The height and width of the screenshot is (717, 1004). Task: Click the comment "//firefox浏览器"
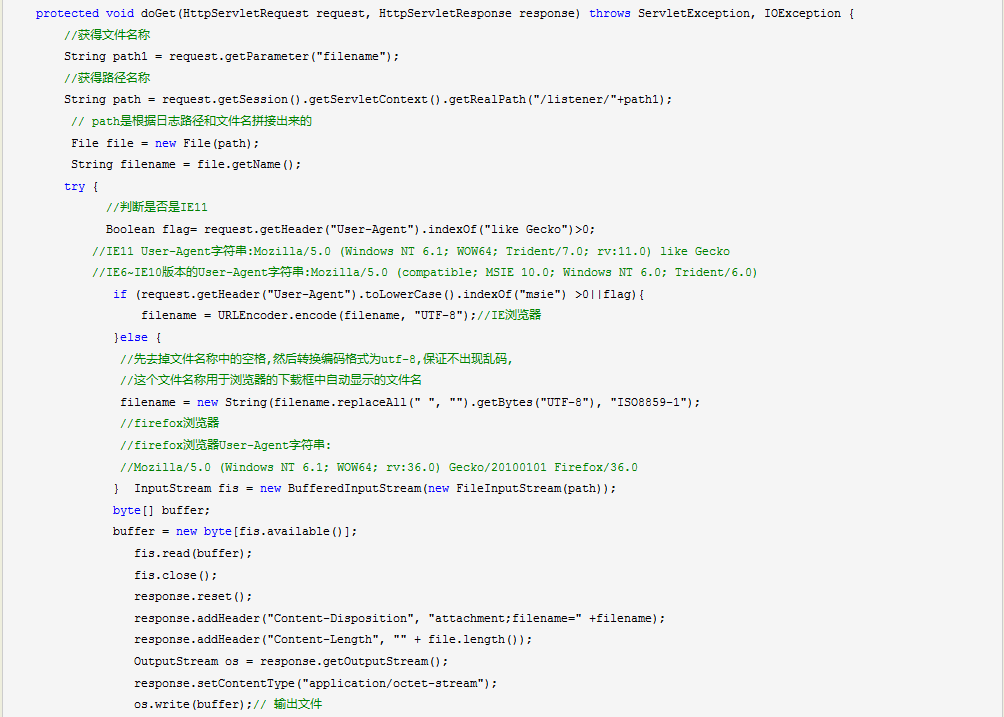pos(170,423)
